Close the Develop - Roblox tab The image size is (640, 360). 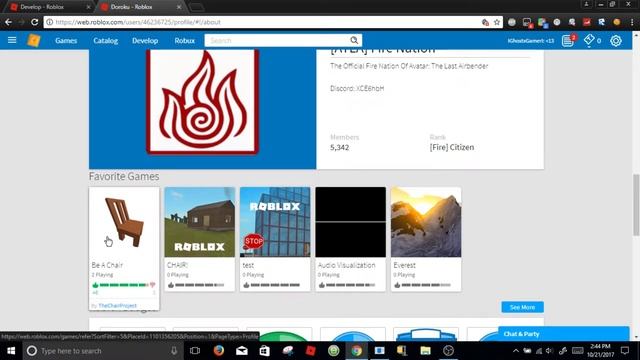tap(89, 7)
